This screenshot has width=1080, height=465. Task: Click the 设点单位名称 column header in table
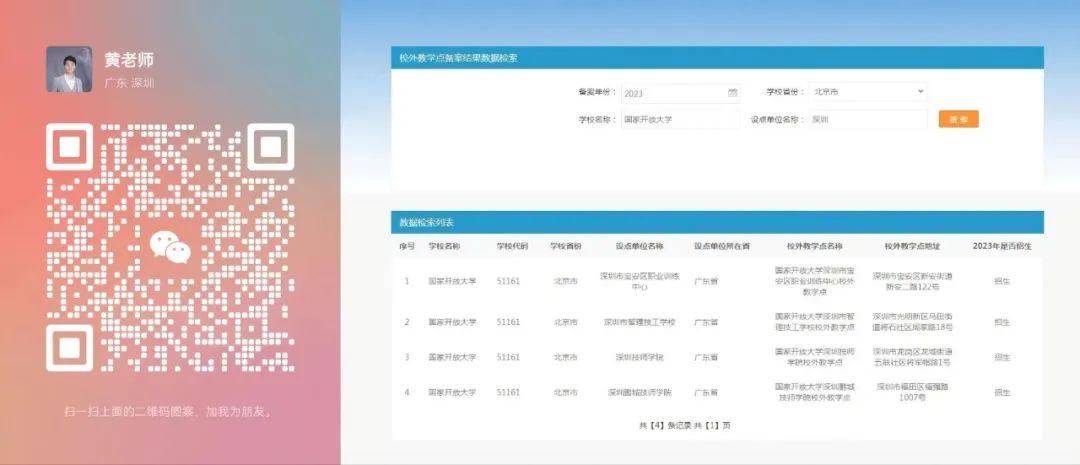point(639,246)
